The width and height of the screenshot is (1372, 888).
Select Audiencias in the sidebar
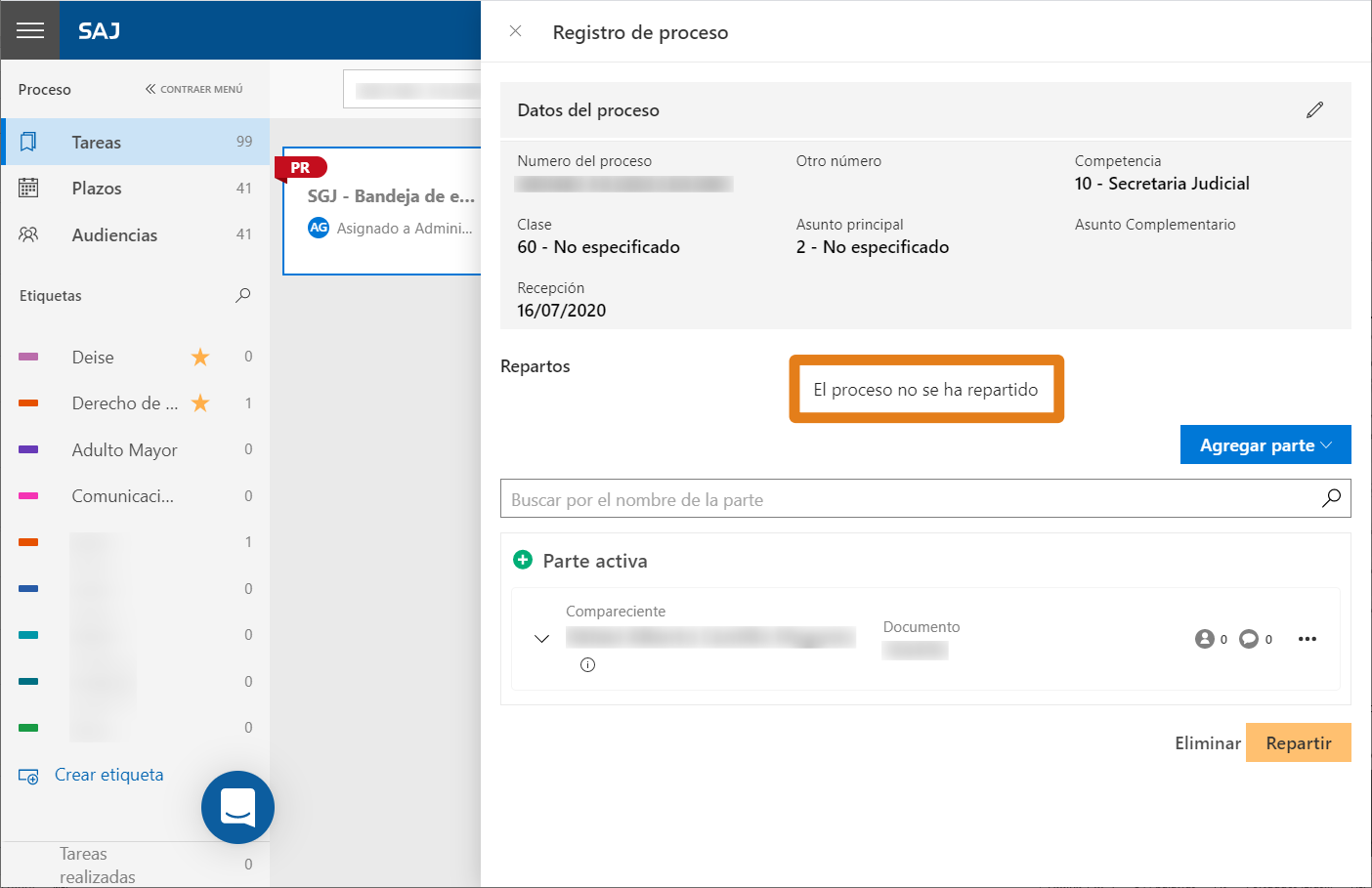[135, 234]
